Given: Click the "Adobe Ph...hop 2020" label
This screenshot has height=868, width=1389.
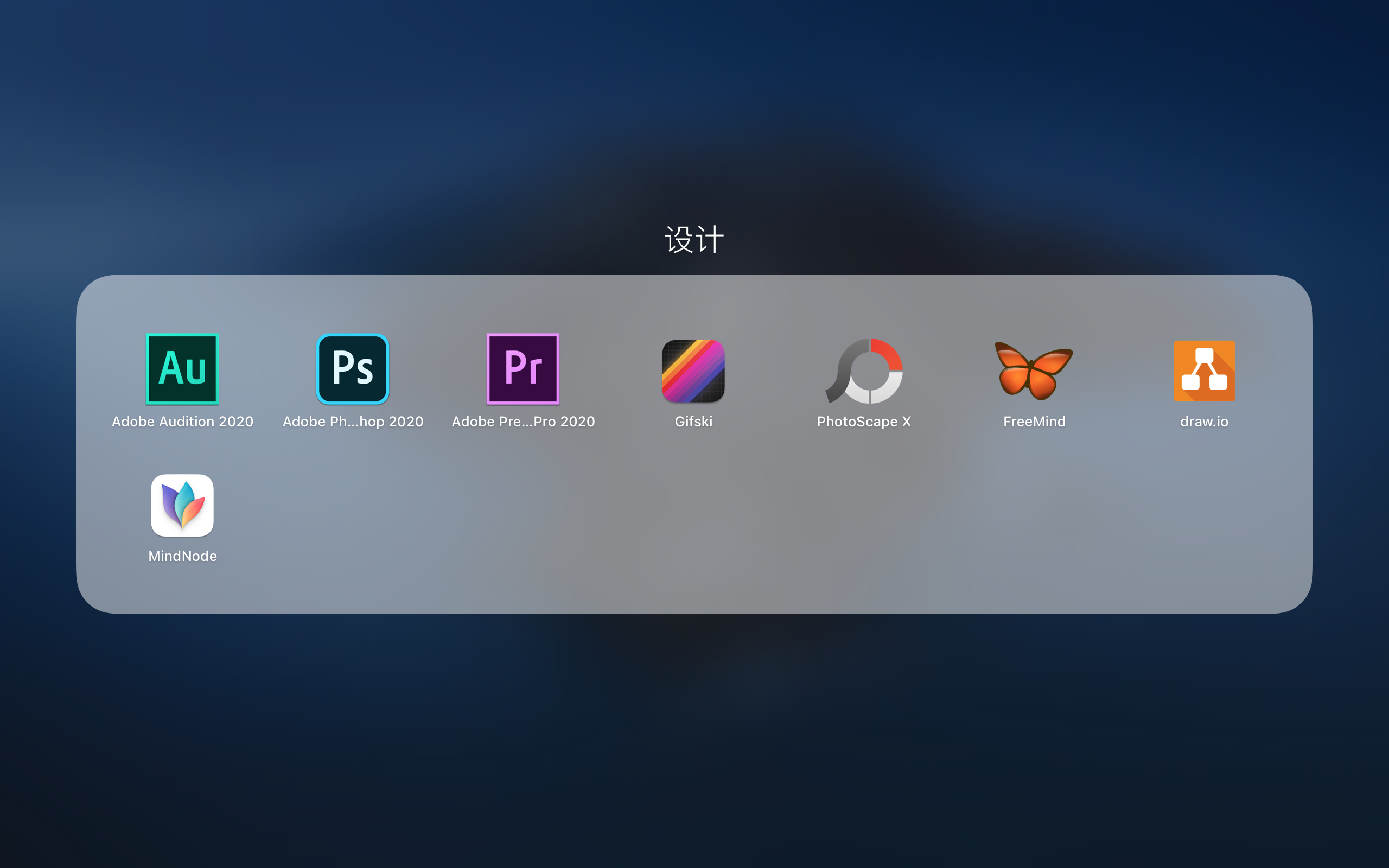Looking at the screenshot, I should pyautogui.click(x=353, y=422).
